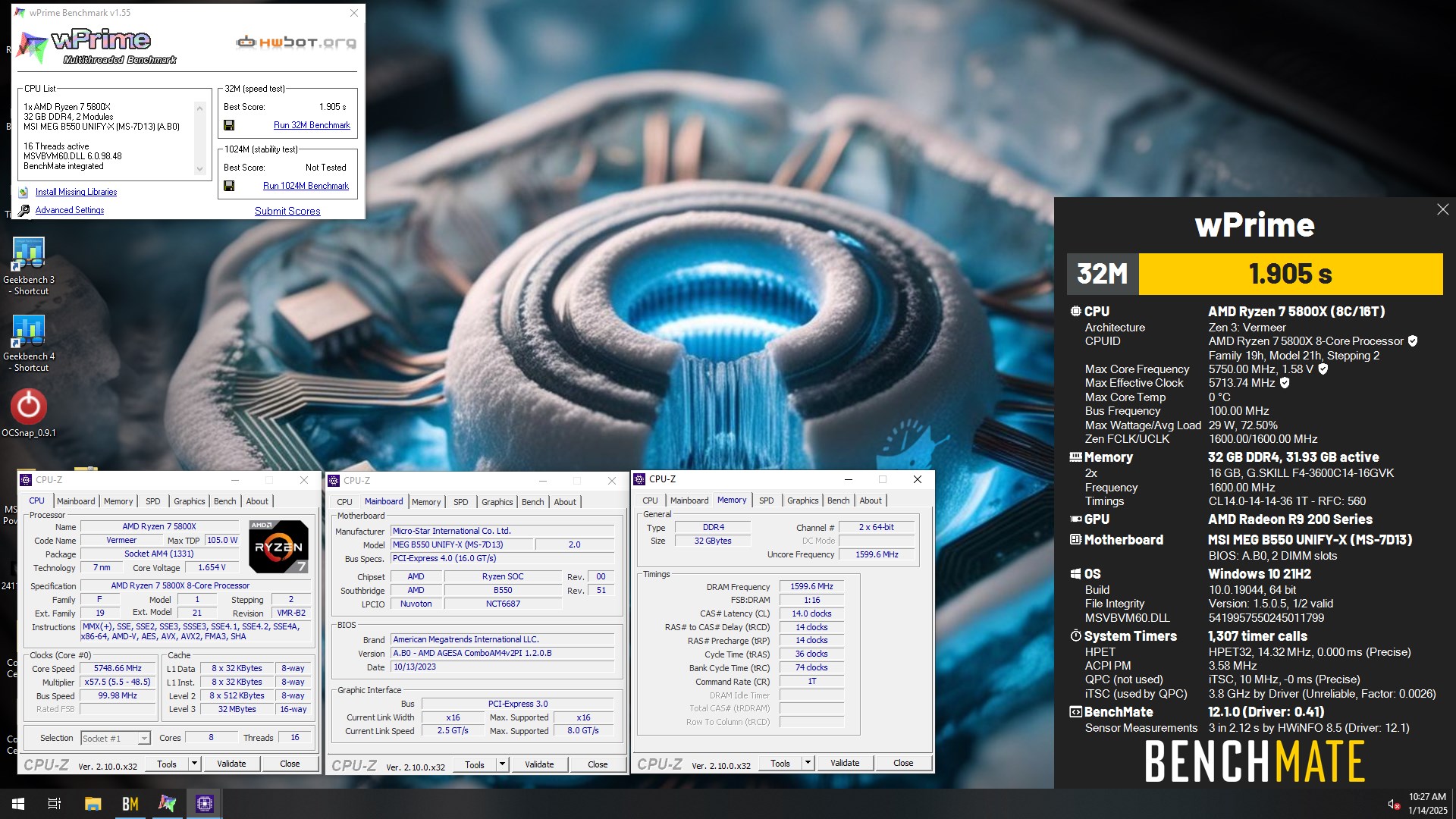Image resolution: width=1456 pixels, height=819 pixels.
Task: Switch to Mainboard tab in the CPU-Z CPU window
Action: click(76, 501)
